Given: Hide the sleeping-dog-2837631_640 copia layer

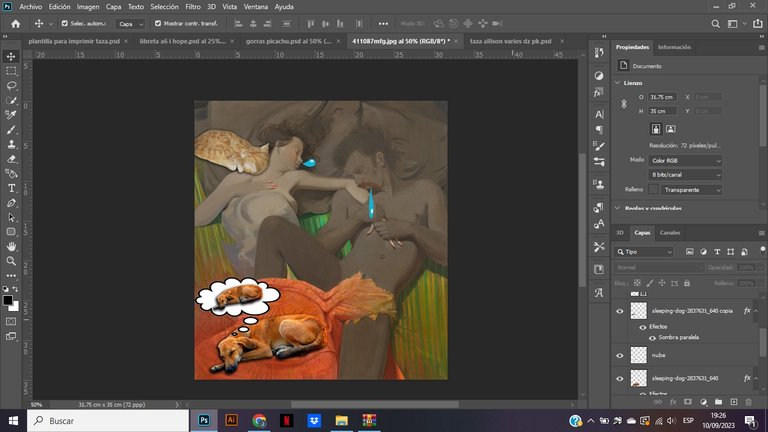Looking at the screenshot, I should click(x=620, y=311).
